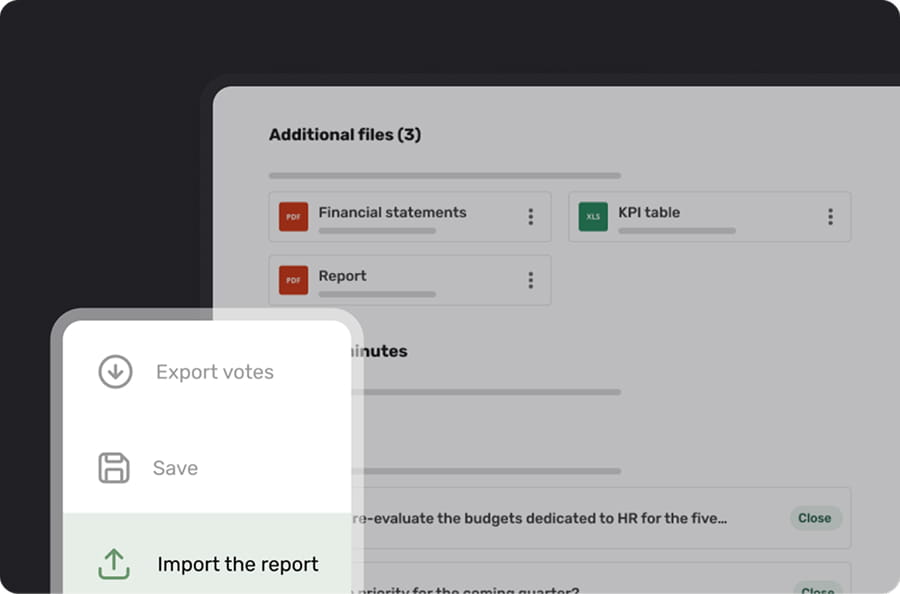Select the Export votes menu label

214,372
